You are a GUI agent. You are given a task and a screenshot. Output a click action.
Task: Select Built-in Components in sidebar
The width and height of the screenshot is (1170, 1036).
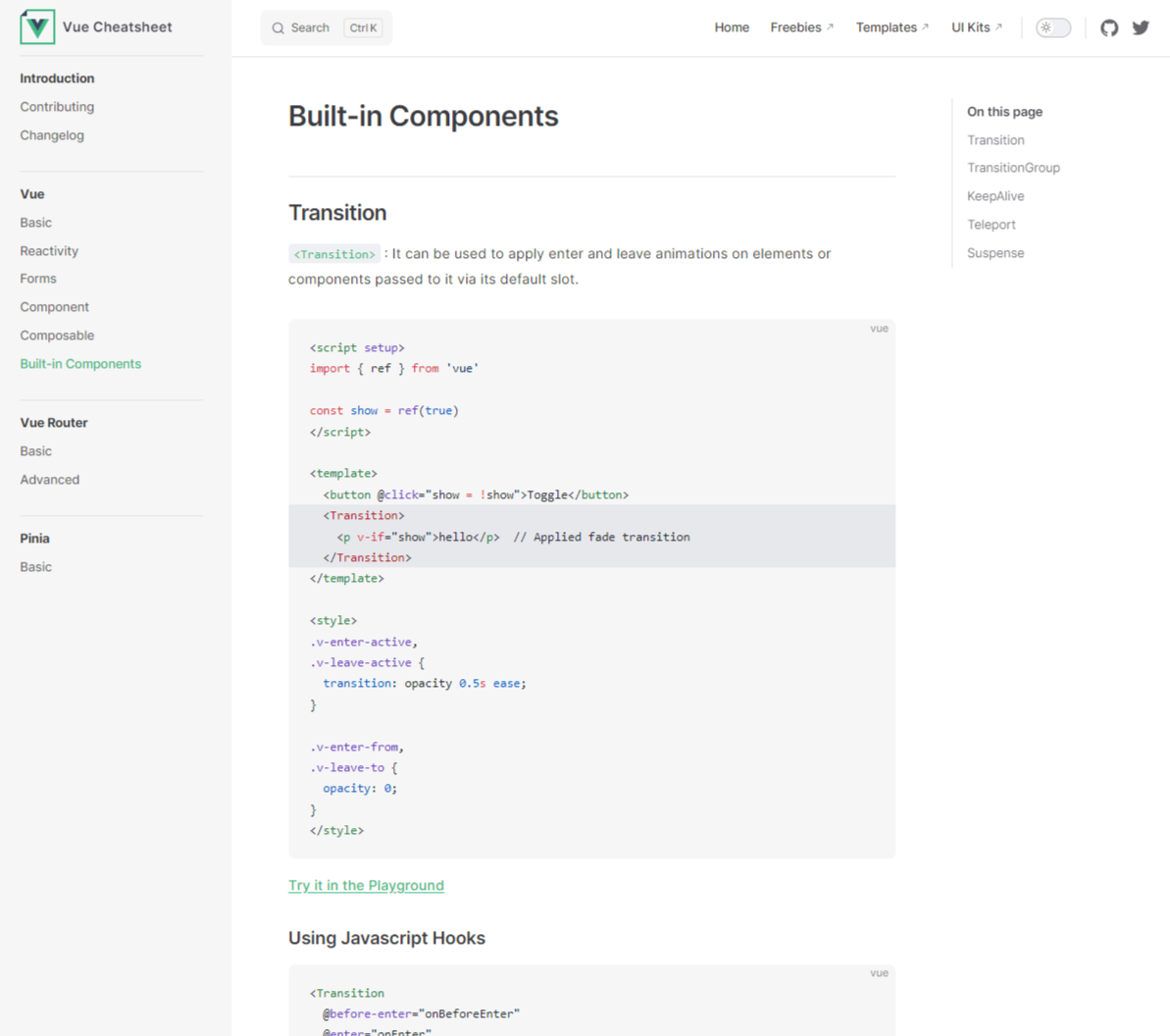(80, 364)
